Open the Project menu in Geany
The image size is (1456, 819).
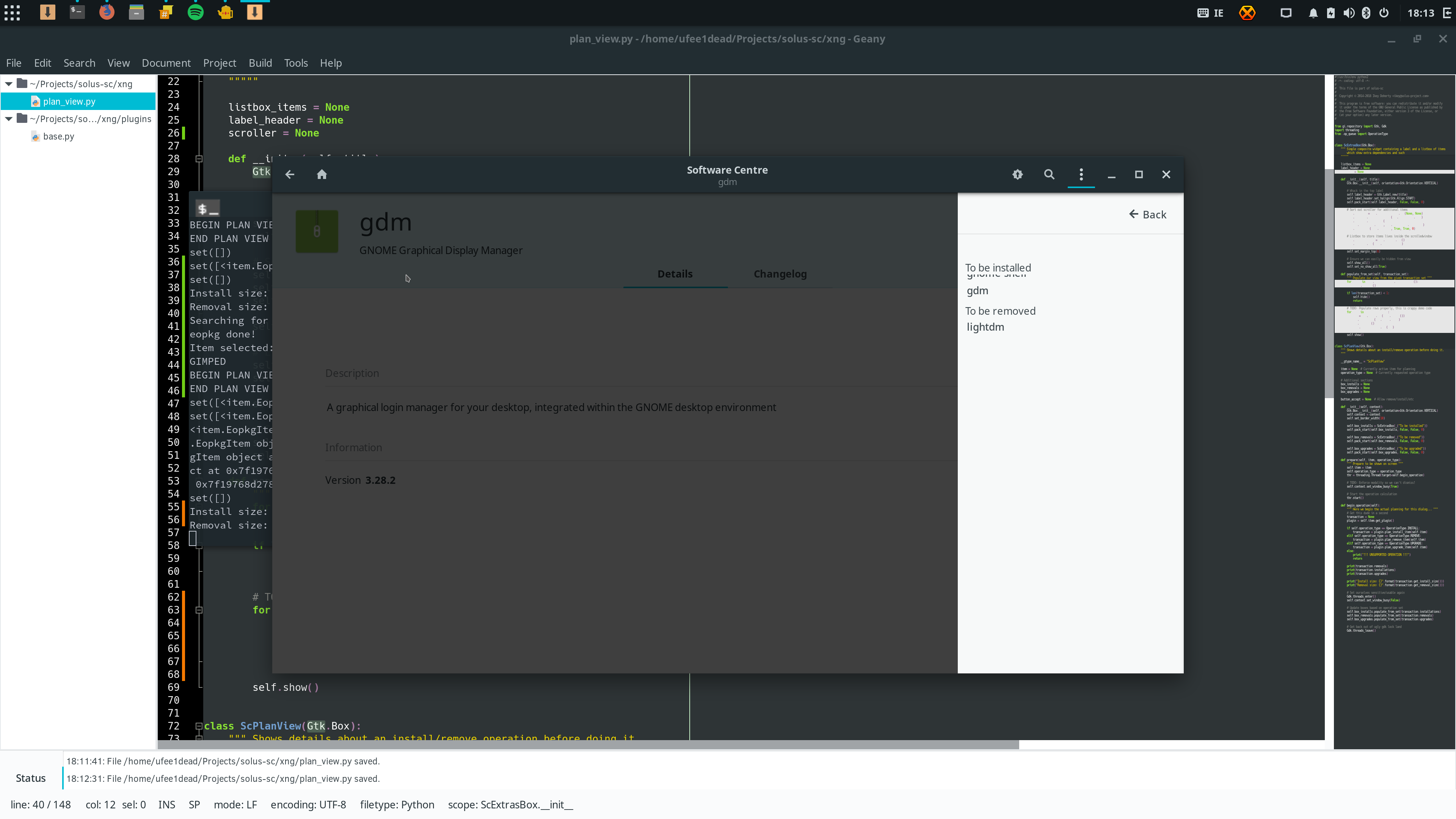click(219, 63)
